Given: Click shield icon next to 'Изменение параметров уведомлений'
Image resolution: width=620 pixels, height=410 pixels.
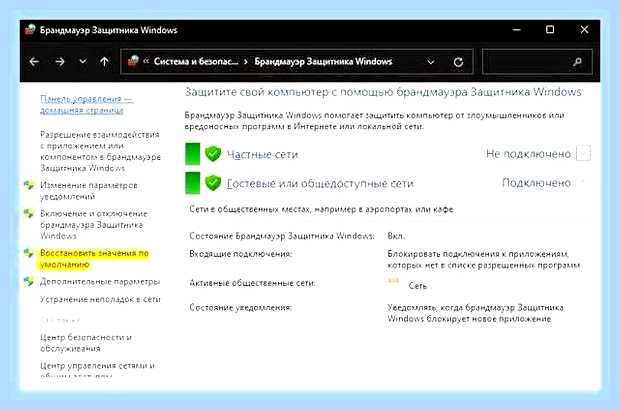Looking at the screenshot, I should click(x=29, y=185).
